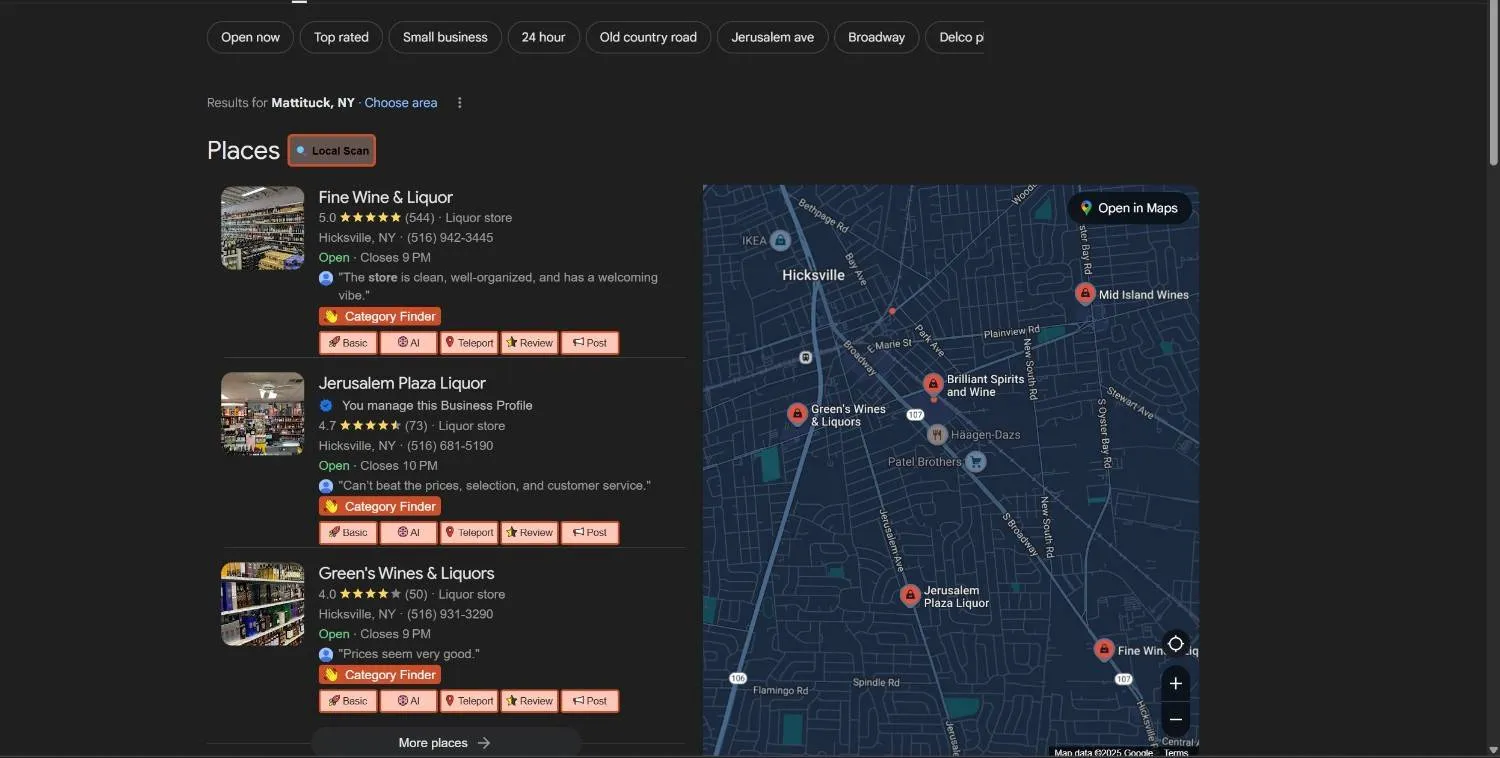Click the Fine Wine & Liquor 544 reviews count
1500x758 pixels.
pos(420,218)
